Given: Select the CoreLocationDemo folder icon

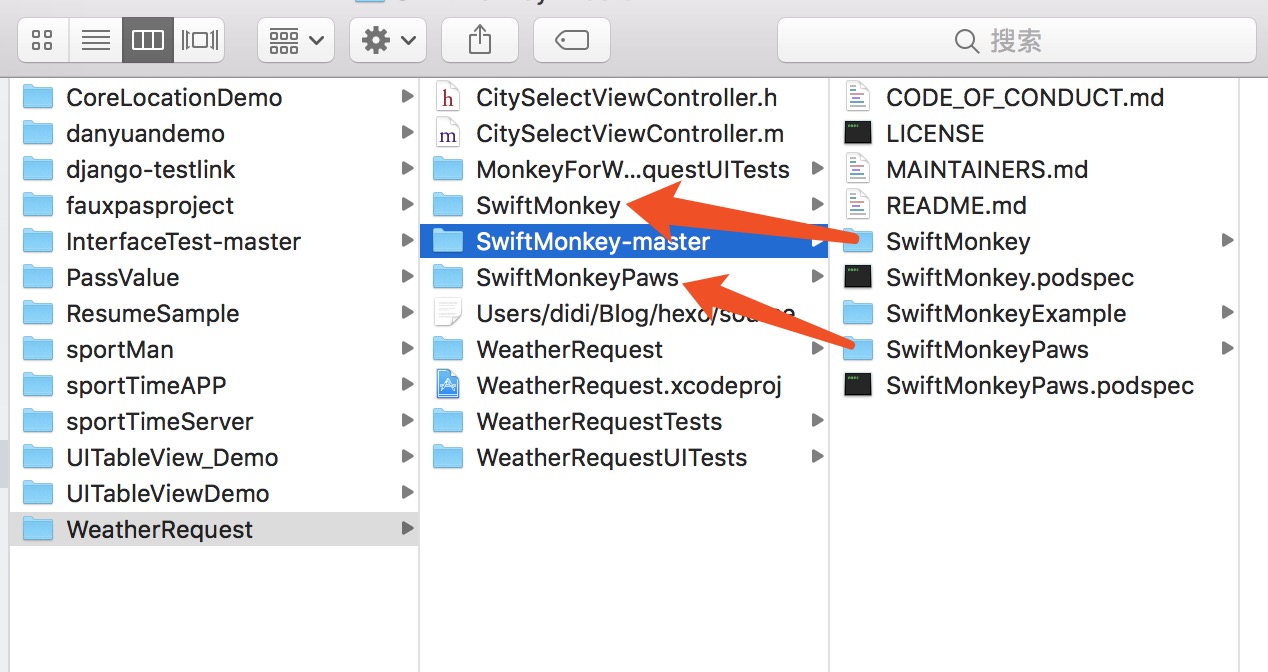Looking at the screenshot, I should click(x=38, y=97).
